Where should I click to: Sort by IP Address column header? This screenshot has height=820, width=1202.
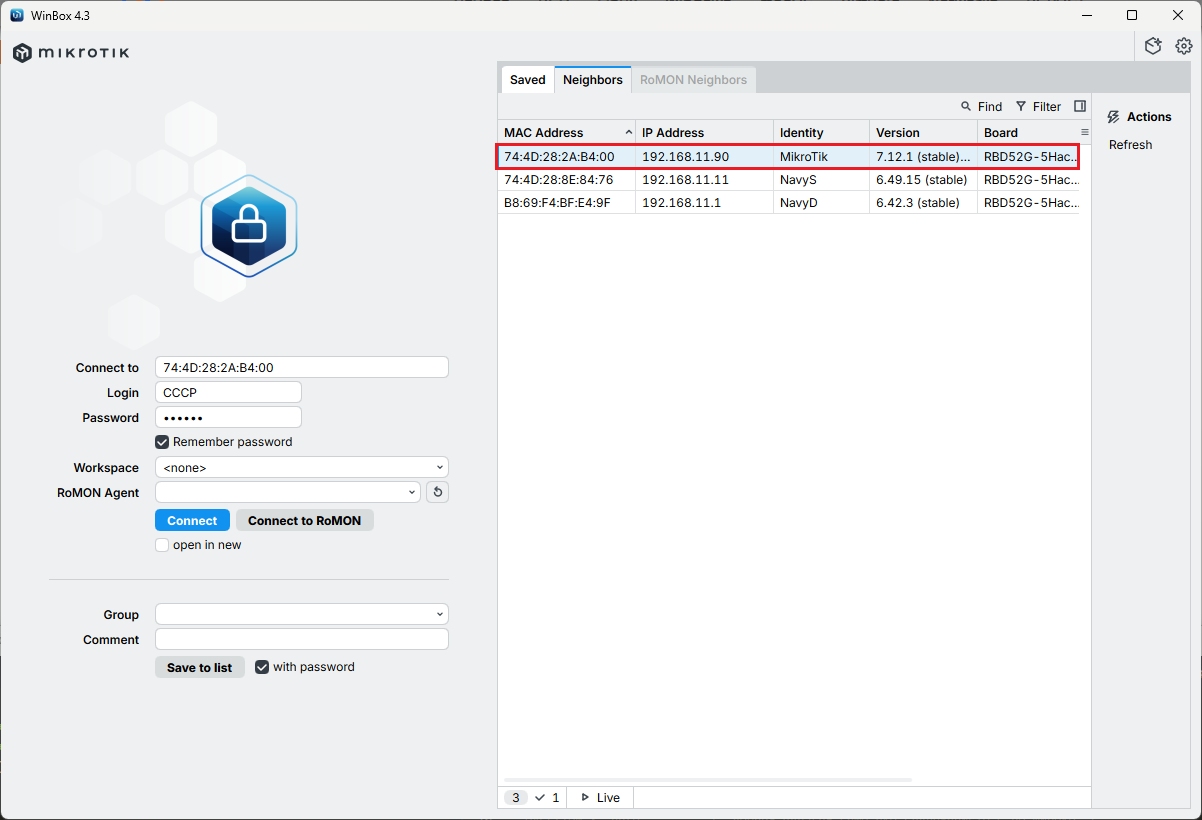705,132
